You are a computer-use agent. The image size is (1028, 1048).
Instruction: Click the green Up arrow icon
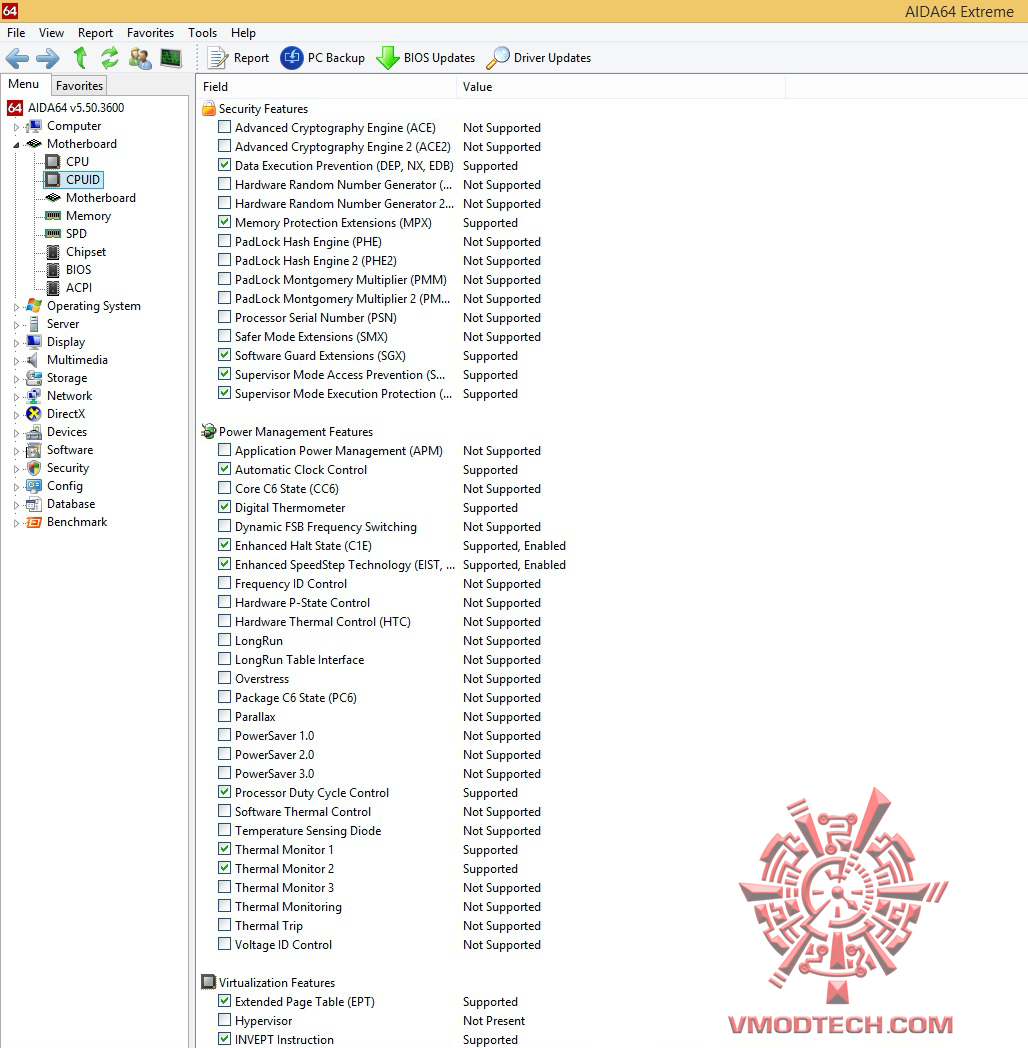pos(80,58)
